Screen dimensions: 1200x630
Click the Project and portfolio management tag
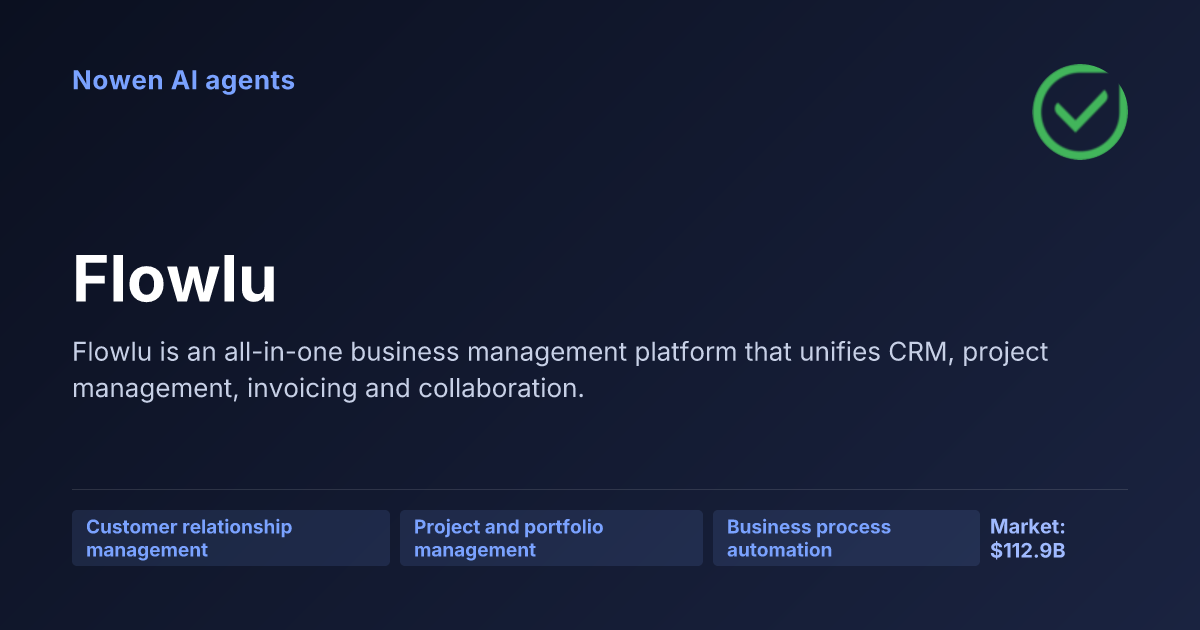[x=551, y=538]
